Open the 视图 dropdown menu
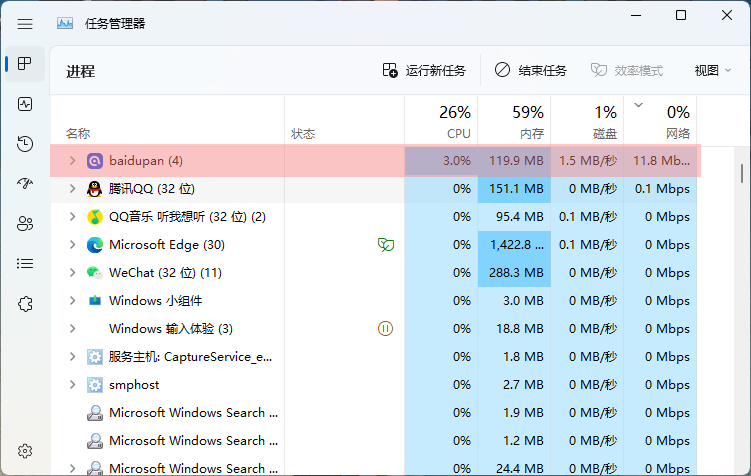Screen dimensions: 751x476 (x=713, y=71)
